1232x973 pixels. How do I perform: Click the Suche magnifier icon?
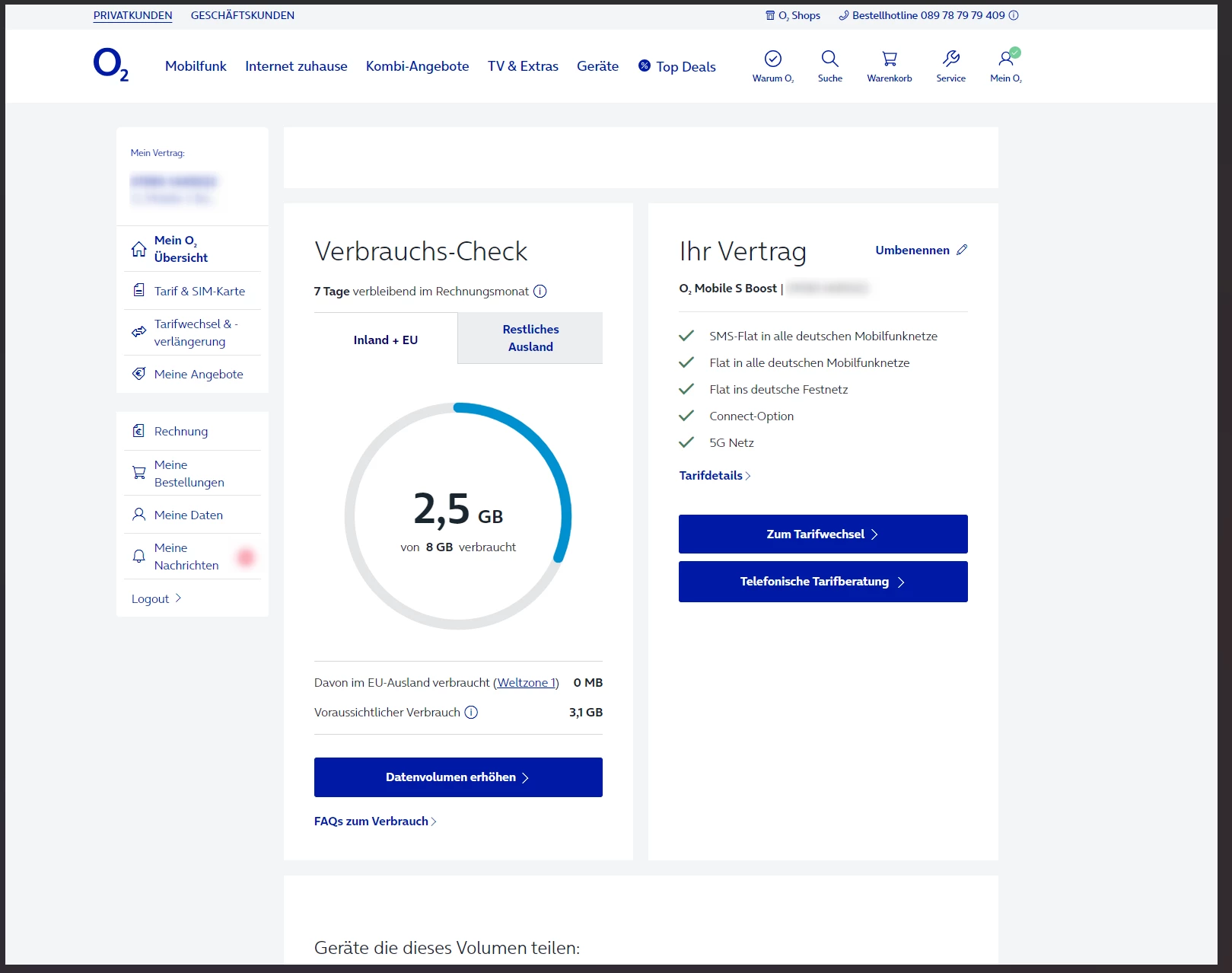(829, 59)
